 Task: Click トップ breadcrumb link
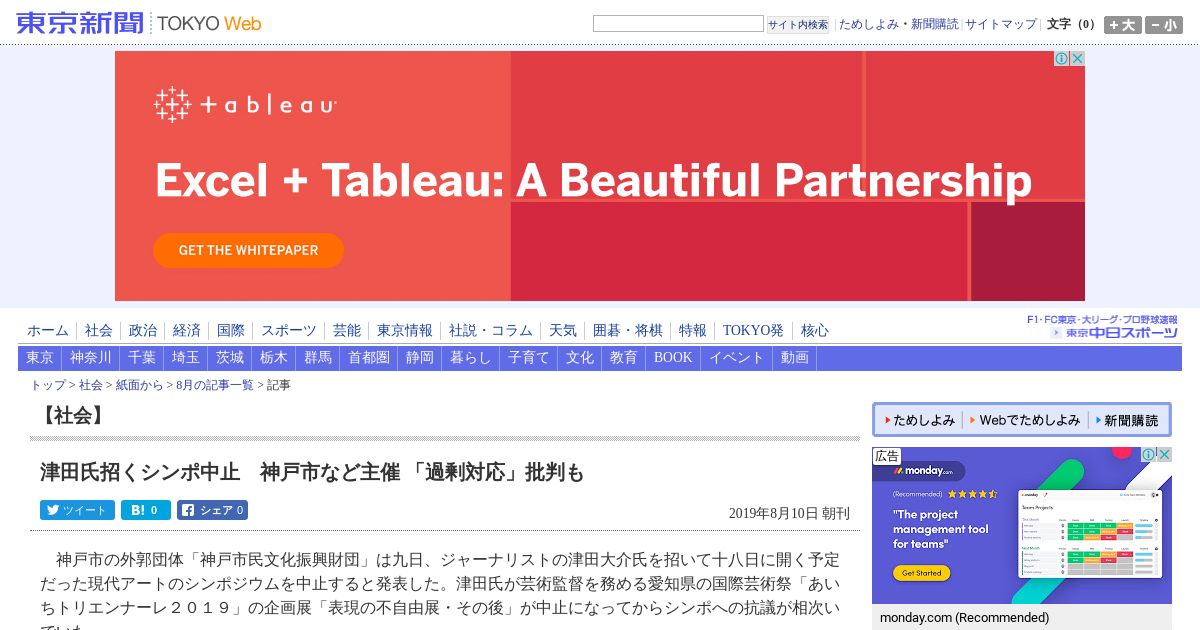48,385
